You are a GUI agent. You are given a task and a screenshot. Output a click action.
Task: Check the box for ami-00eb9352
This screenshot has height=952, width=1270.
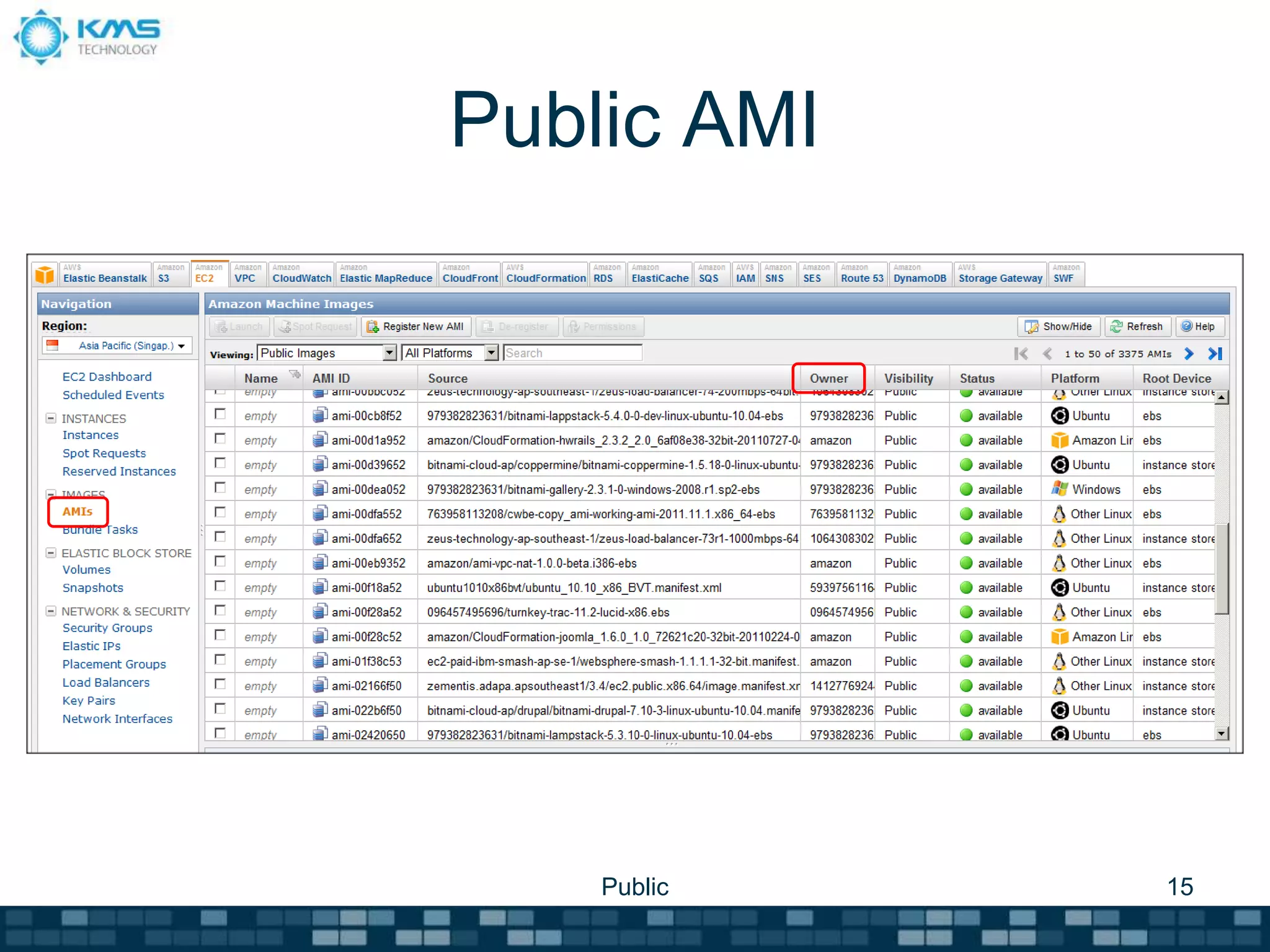pos(220,561)
